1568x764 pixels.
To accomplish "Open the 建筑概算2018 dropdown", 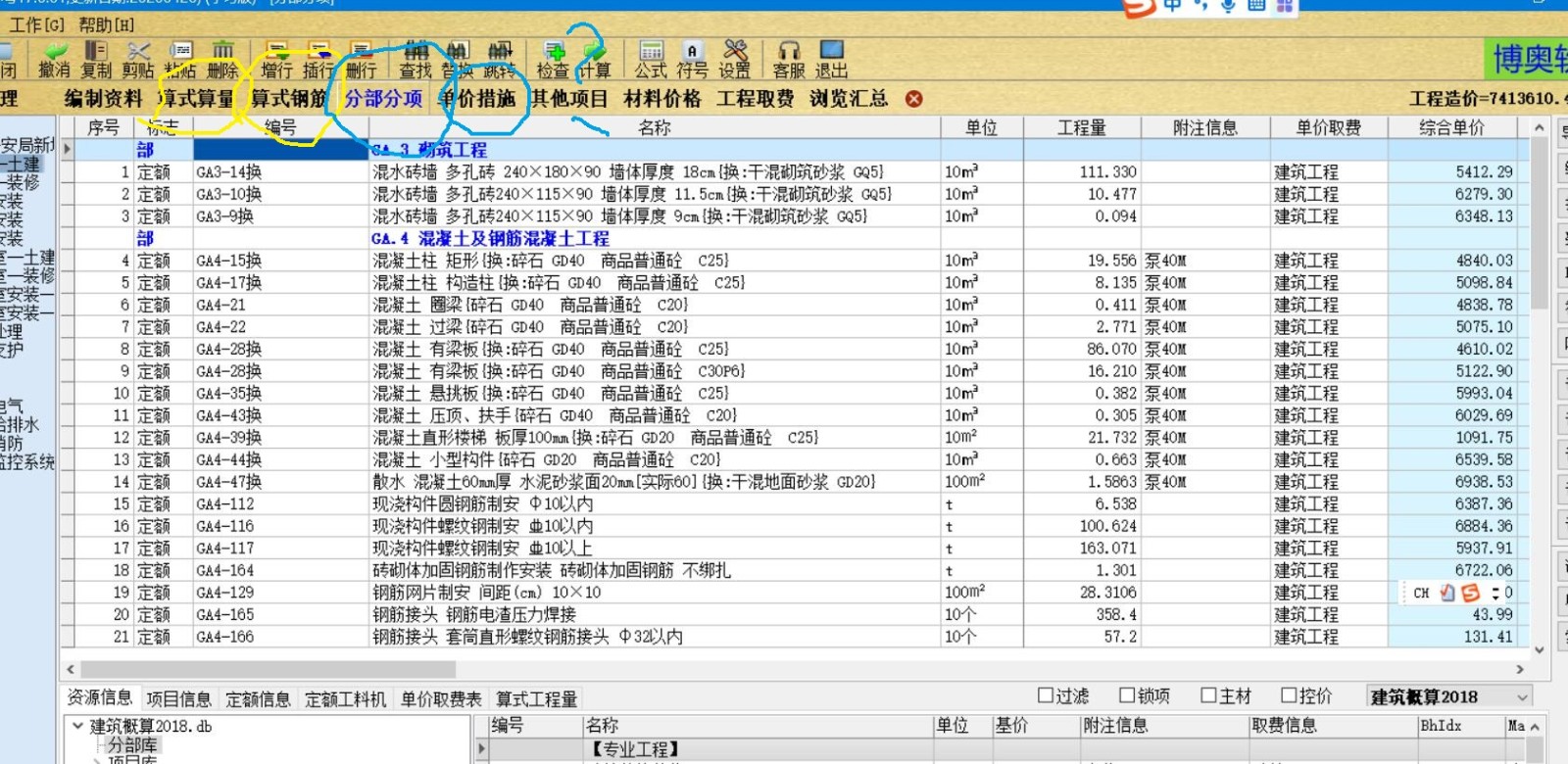I will 1449,697.
